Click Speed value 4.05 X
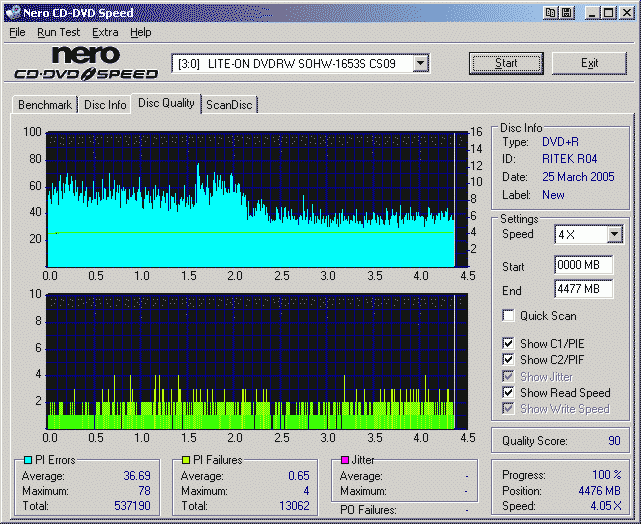641x524 pixels. 606,506
